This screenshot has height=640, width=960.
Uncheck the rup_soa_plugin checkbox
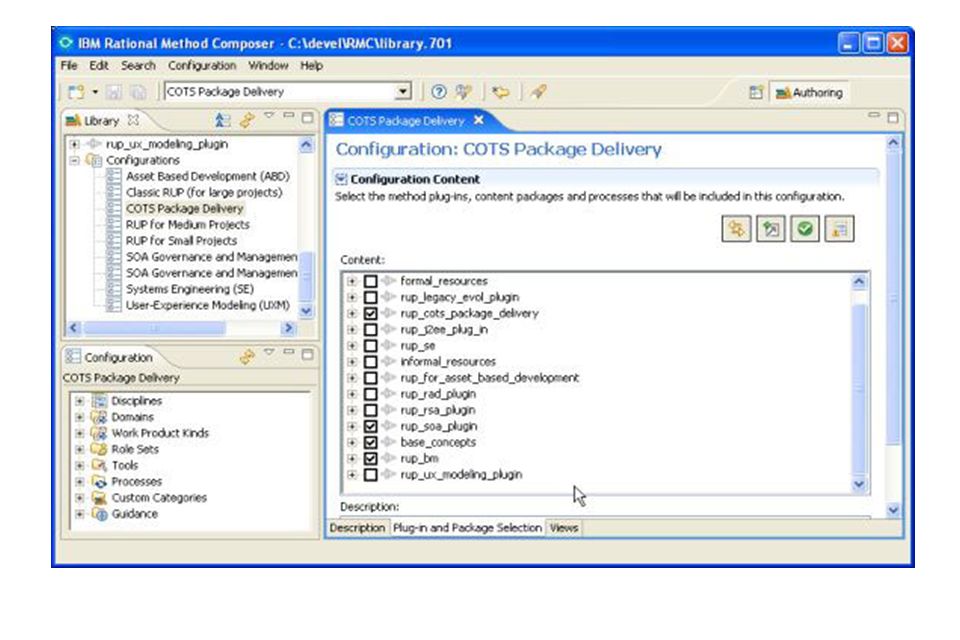pyautogui.click(x=370, y=426)
